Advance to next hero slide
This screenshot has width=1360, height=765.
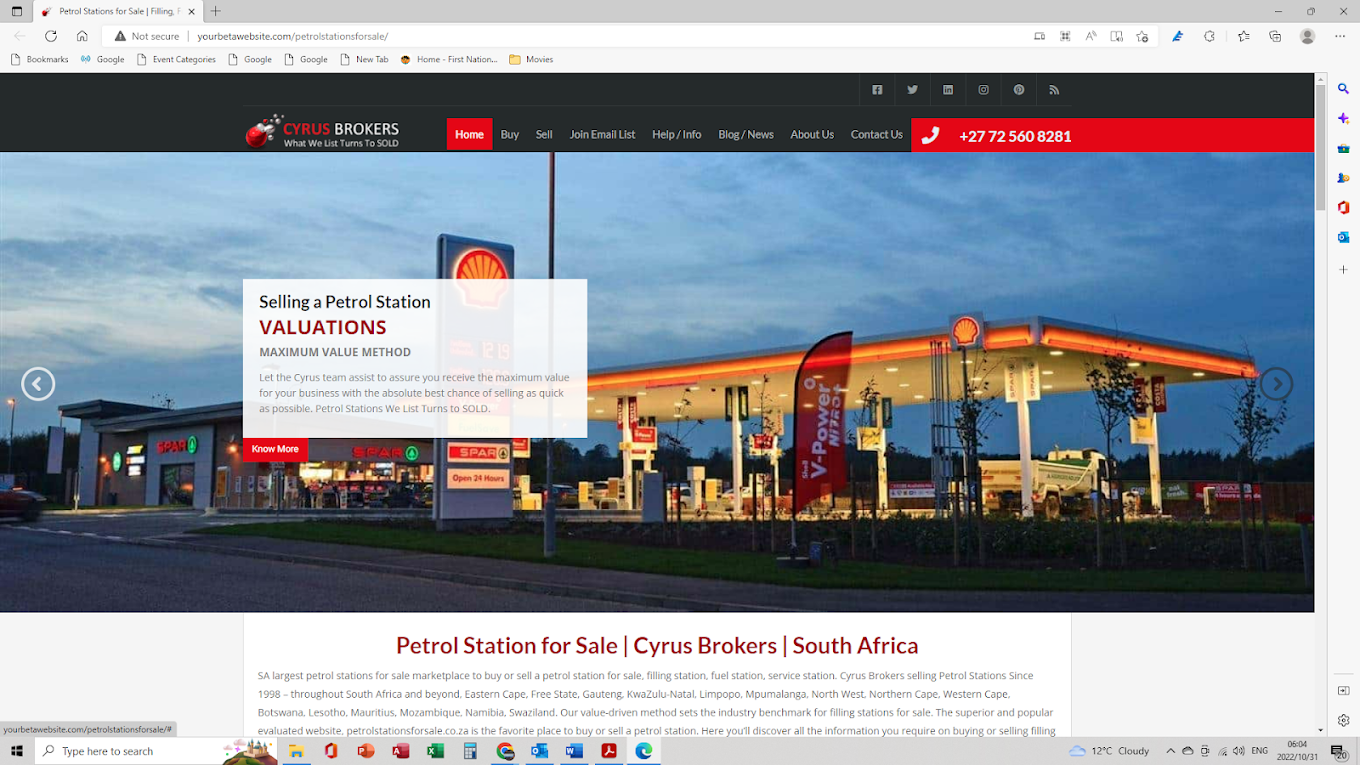tap(1276, 383)
